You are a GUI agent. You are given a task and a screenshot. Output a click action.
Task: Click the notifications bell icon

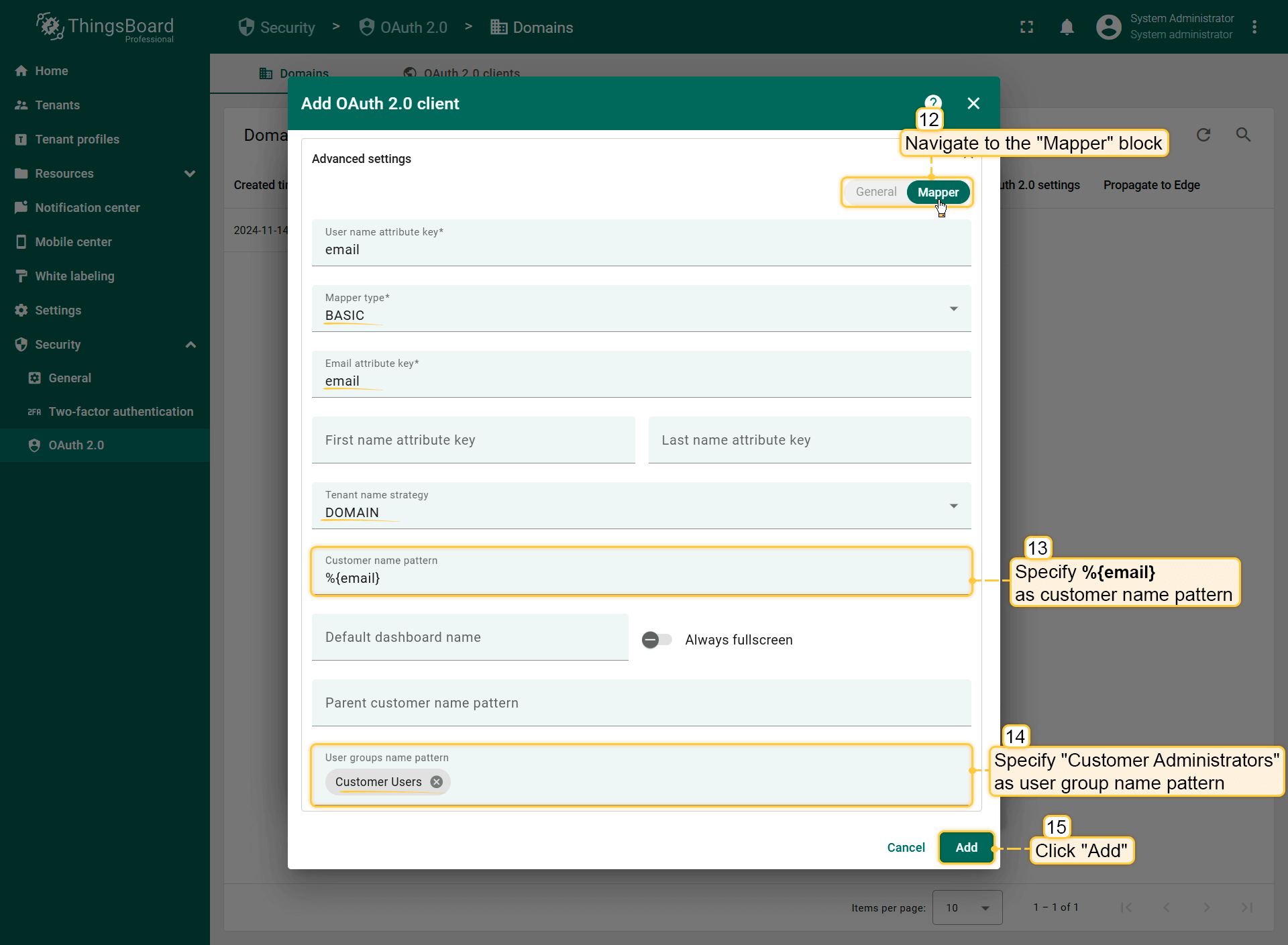coord(1067,27)
